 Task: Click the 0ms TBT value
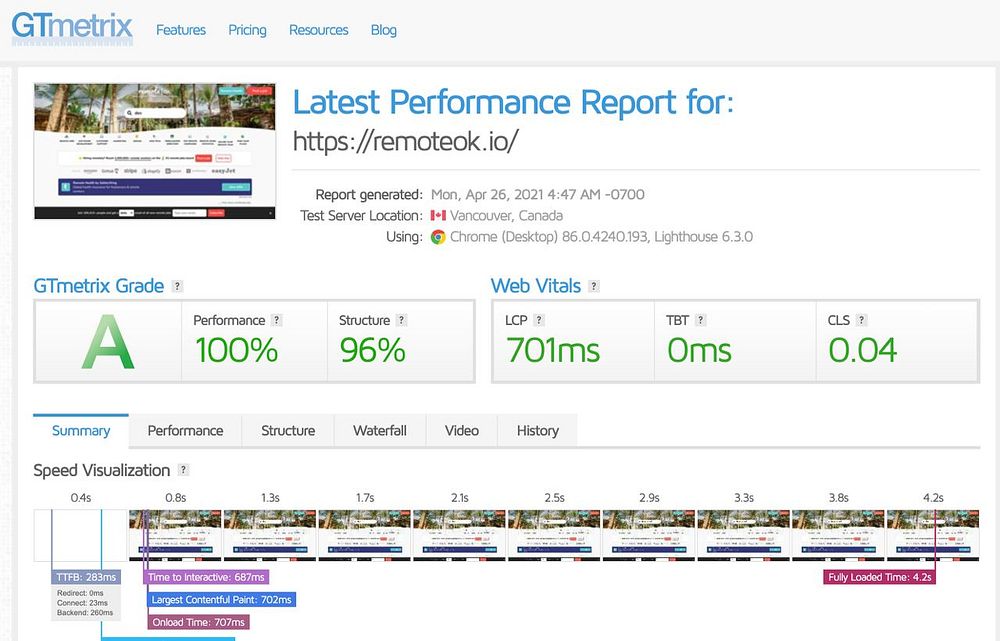click(699, 351)
